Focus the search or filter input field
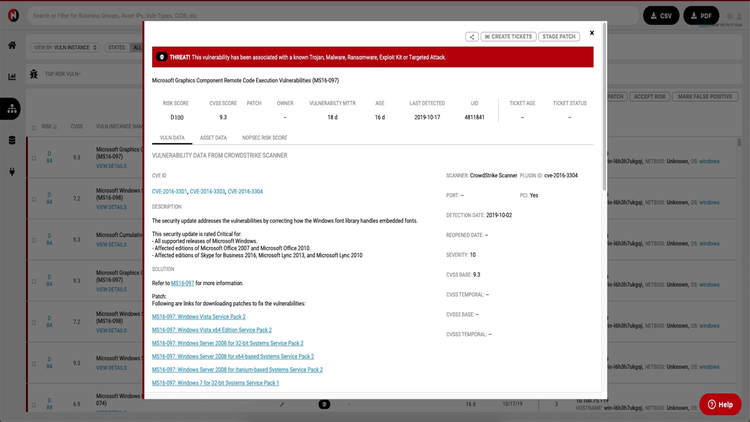750x422 pixels. coord(333,16)
